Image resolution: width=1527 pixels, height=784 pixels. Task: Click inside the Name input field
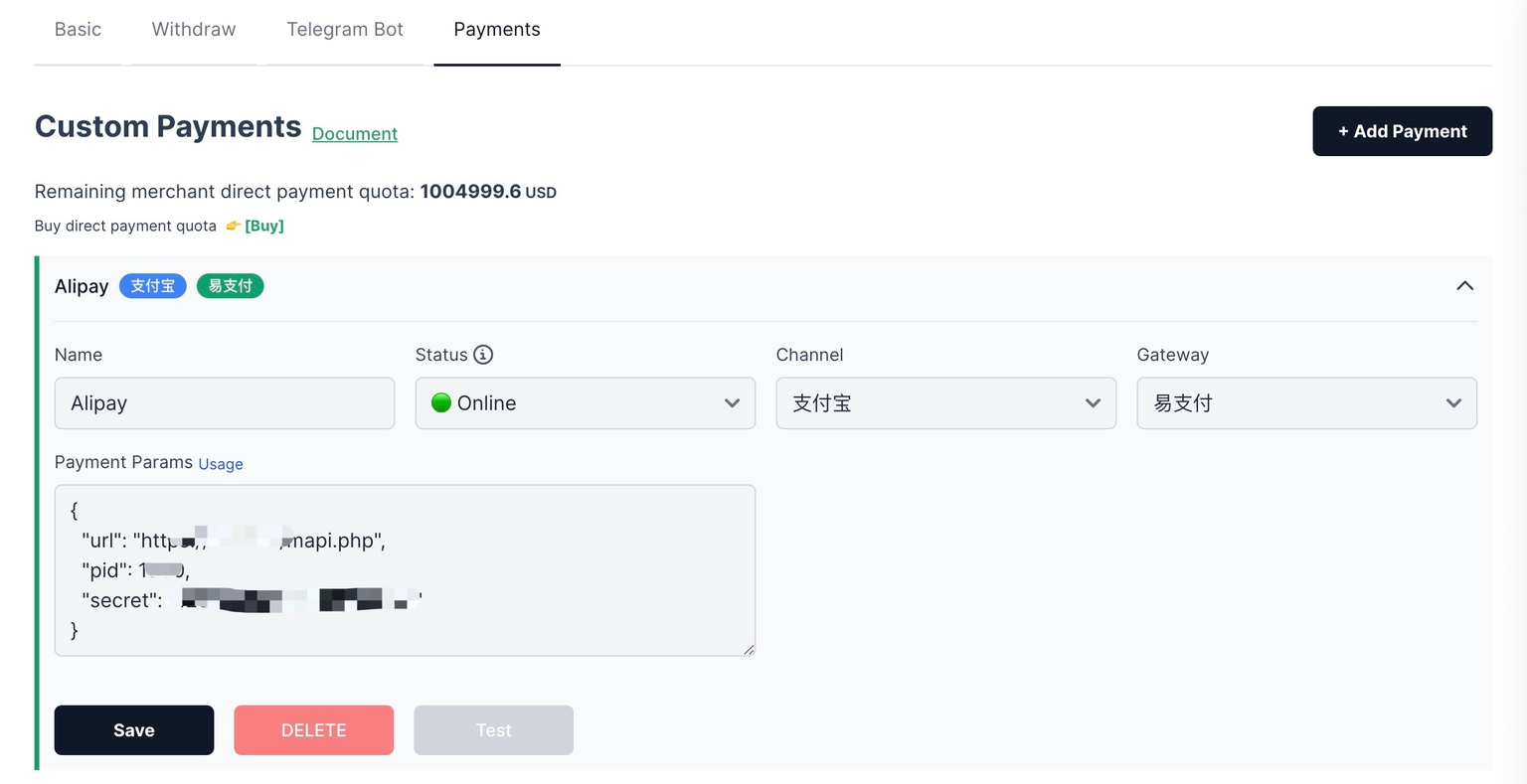224,402
